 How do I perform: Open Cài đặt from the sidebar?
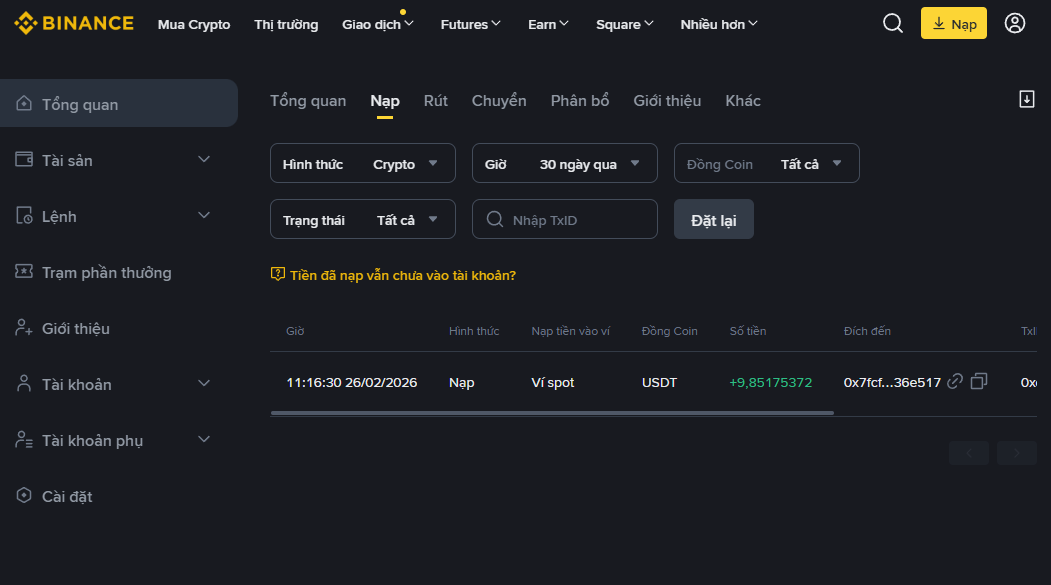(67, 496)
